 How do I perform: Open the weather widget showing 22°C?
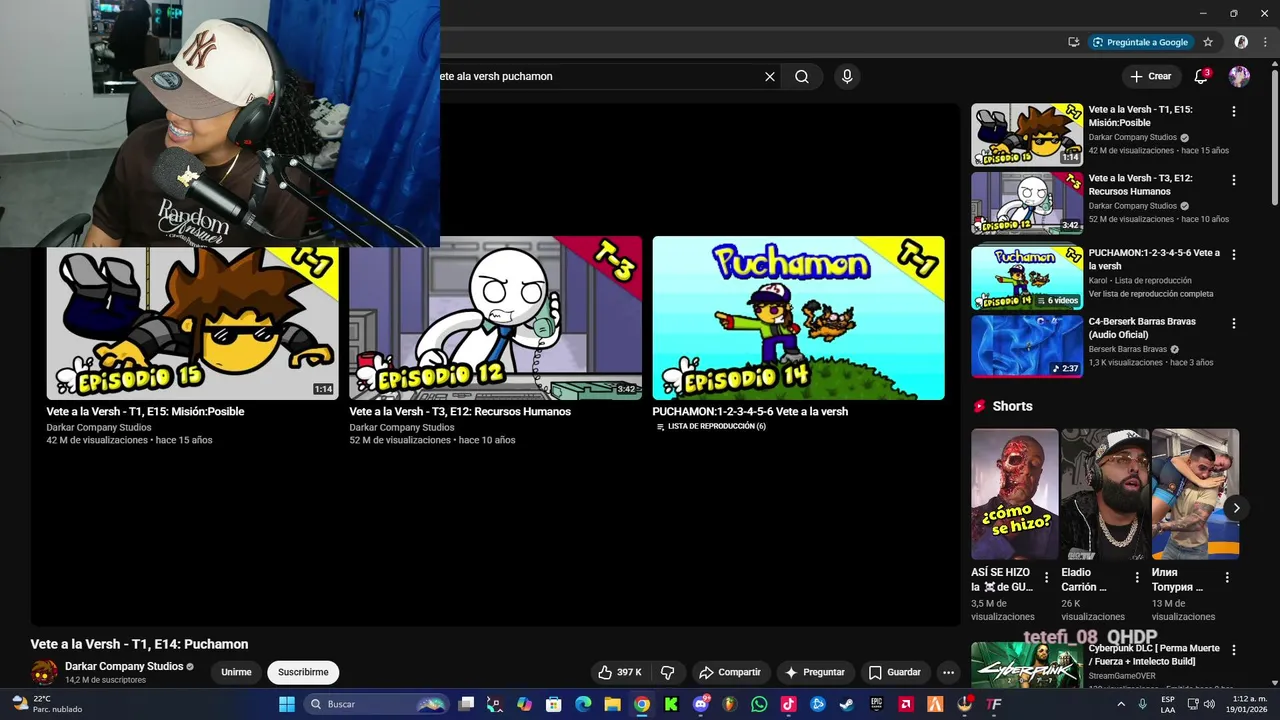pyautogui.click(x=47, y=704)
